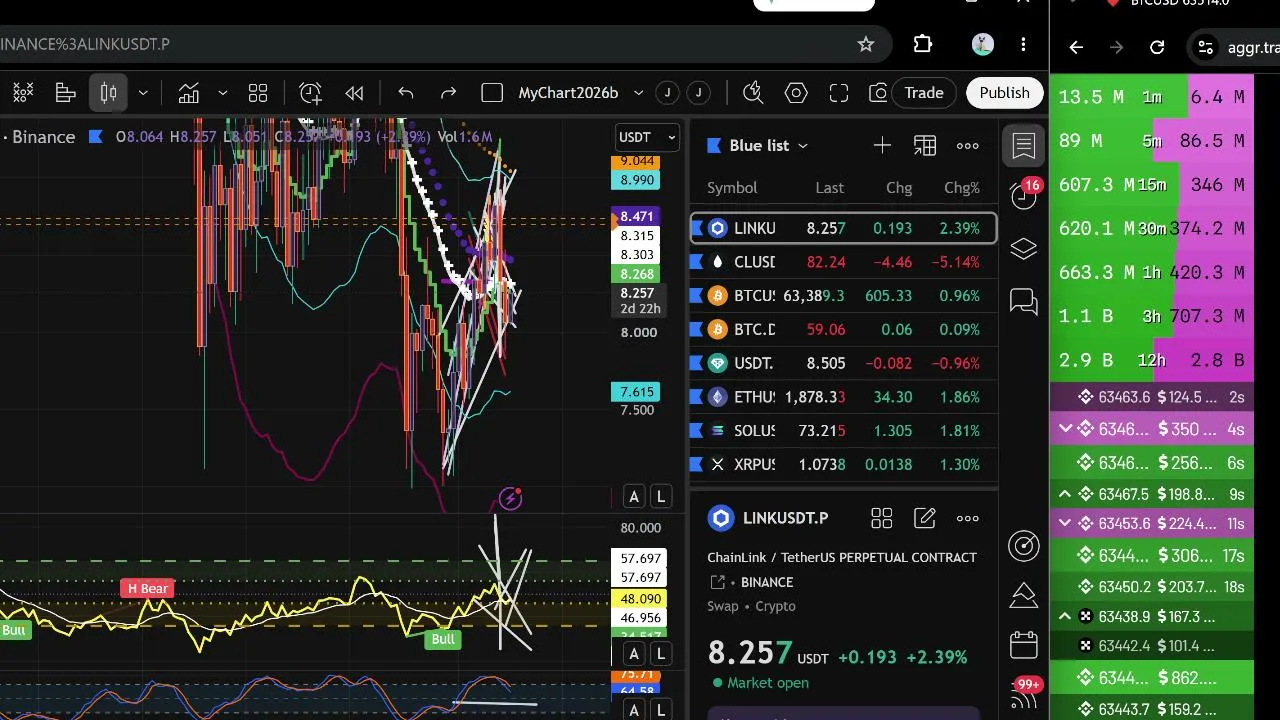Start bar replay with the rewind icon

354,93
